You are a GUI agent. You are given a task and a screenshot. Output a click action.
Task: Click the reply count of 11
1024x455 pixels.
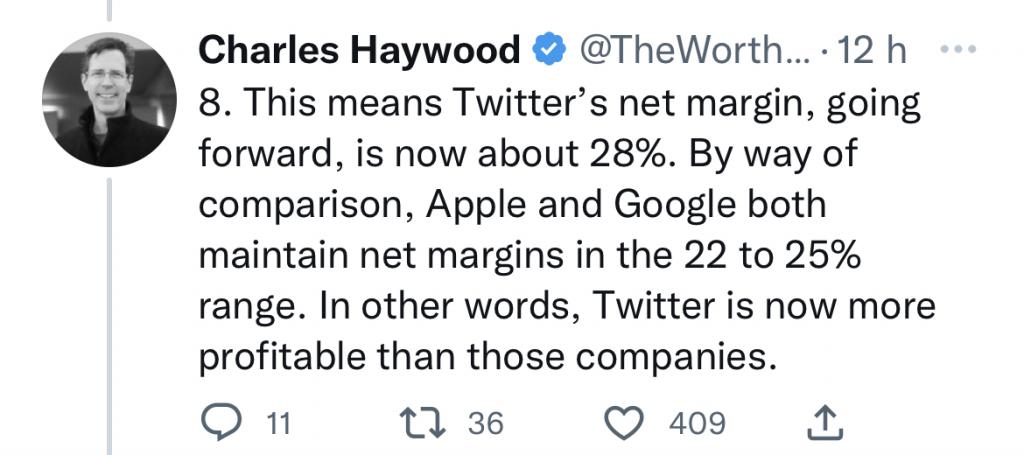[x=278, y=424]
